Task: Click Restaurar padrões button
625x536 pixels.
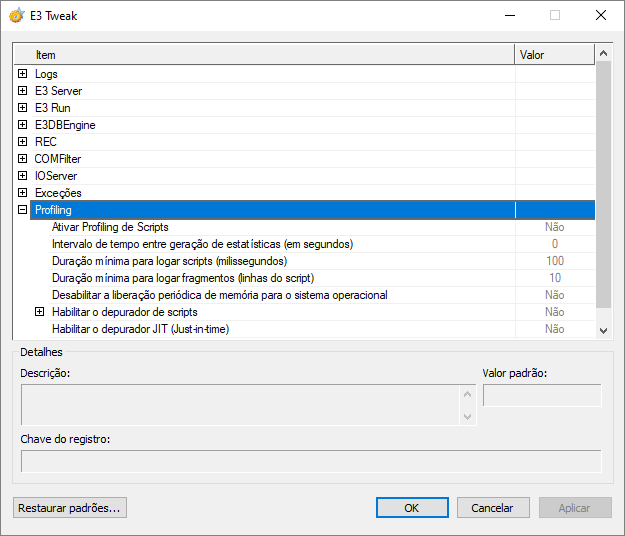Action: click(x=70, y=508)
